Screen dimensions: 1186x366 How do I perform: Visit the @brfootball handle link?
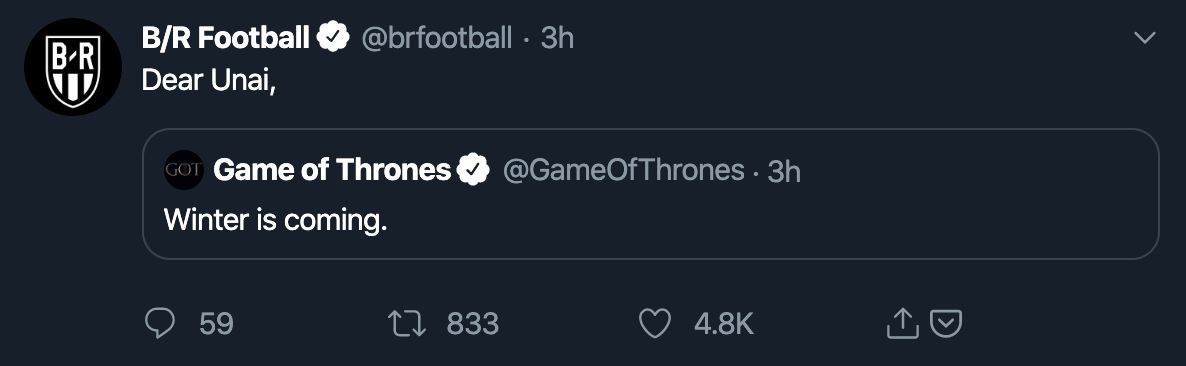coord(436,37)
